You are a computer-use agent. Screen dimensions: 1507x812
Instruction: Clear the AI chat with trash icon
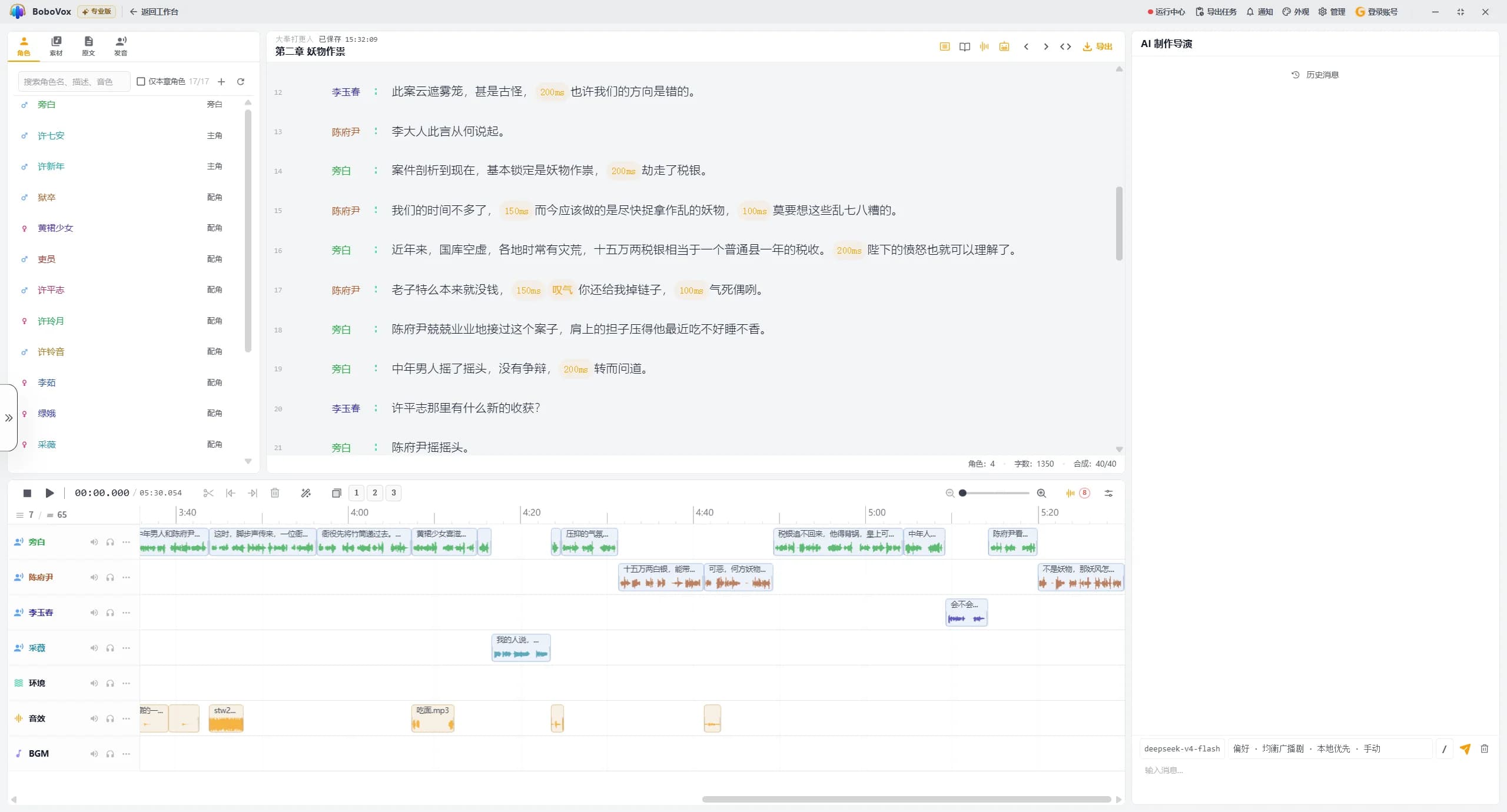pos(1485,748)
